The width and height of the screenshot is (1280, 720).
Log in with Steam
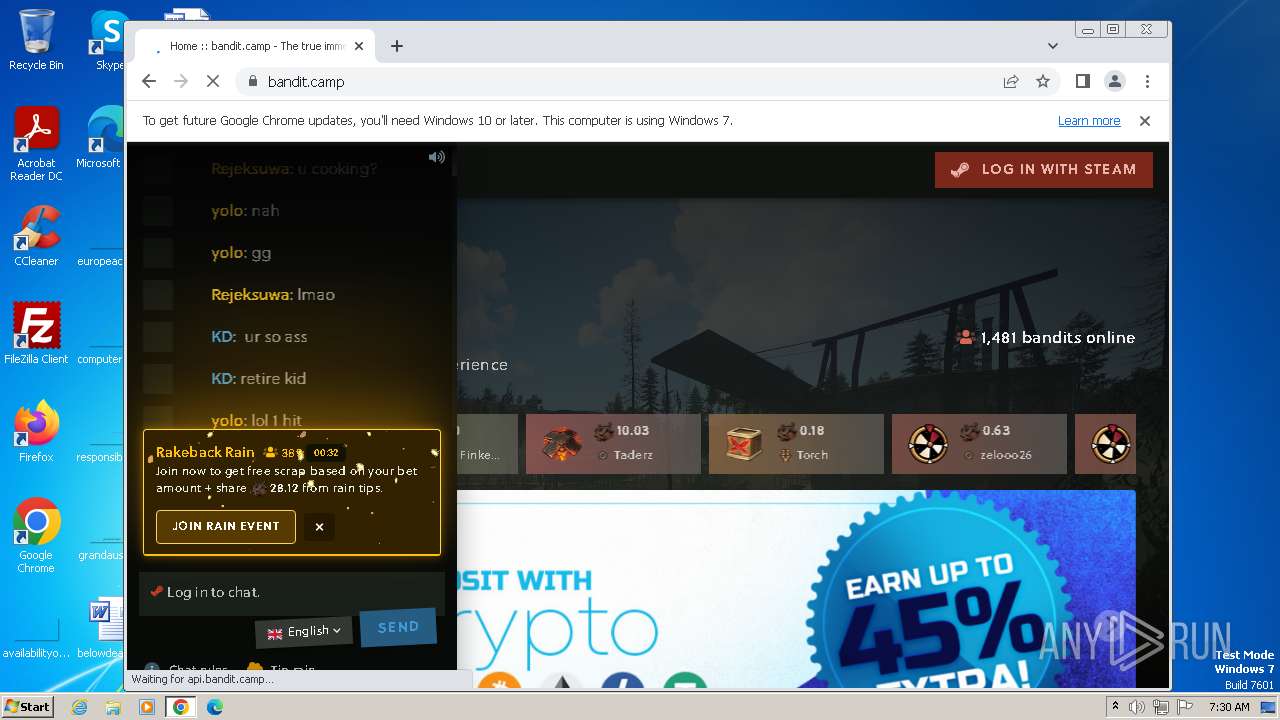(x=1043, y=170)
